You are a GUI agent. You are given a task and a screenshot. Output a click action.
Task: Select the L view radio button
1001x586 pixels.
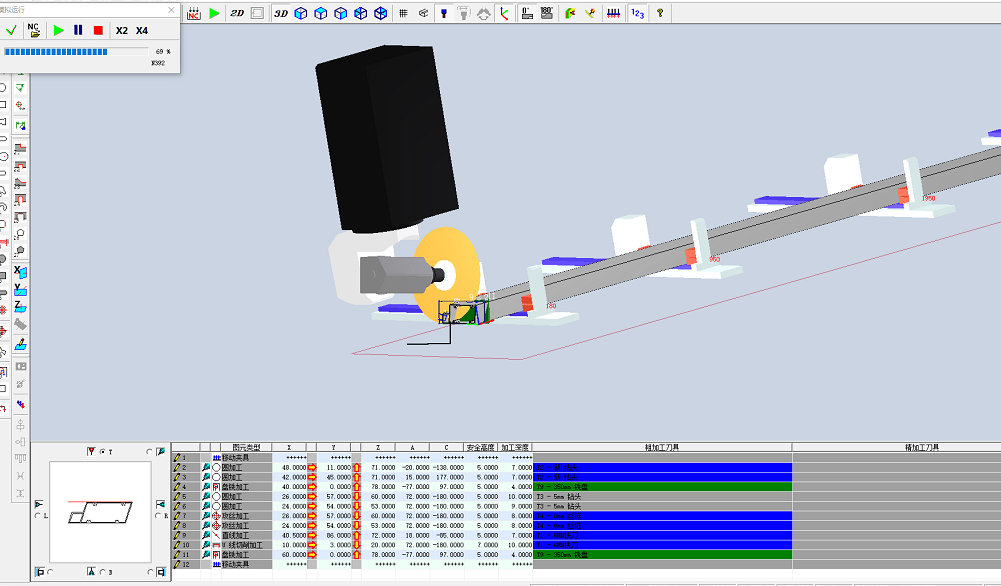coord(39,516)
